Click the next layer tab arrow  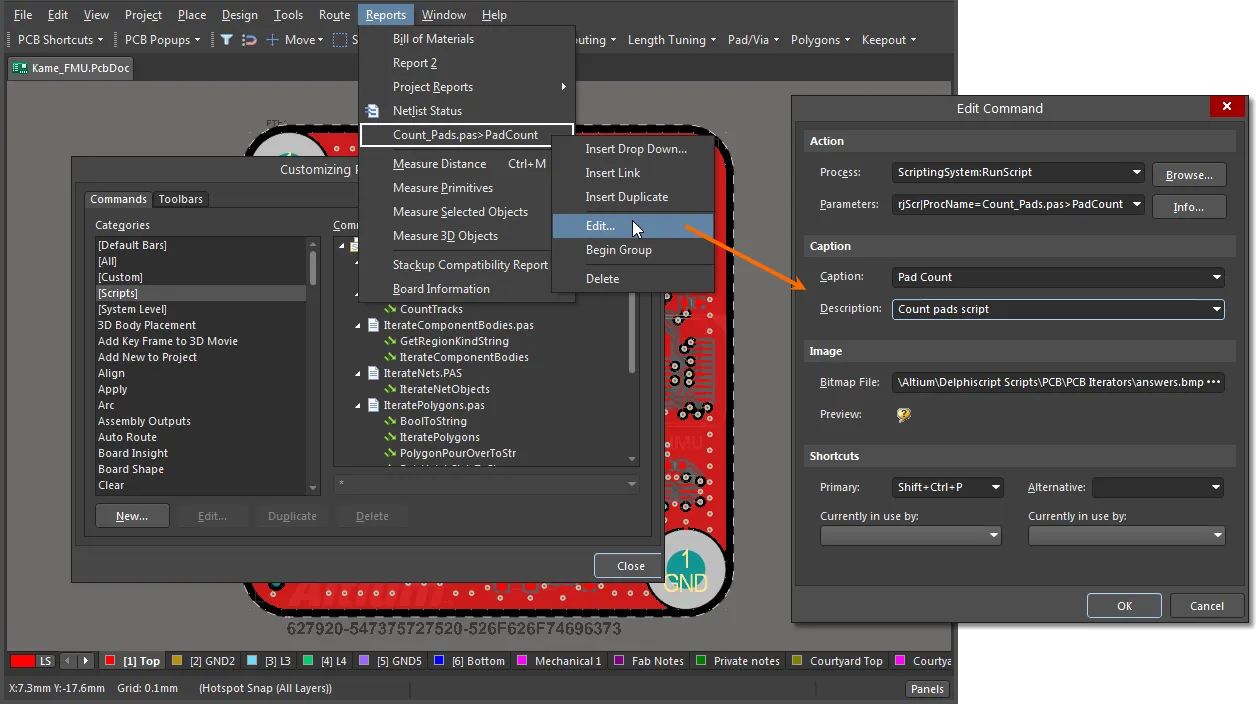[86, 661]
